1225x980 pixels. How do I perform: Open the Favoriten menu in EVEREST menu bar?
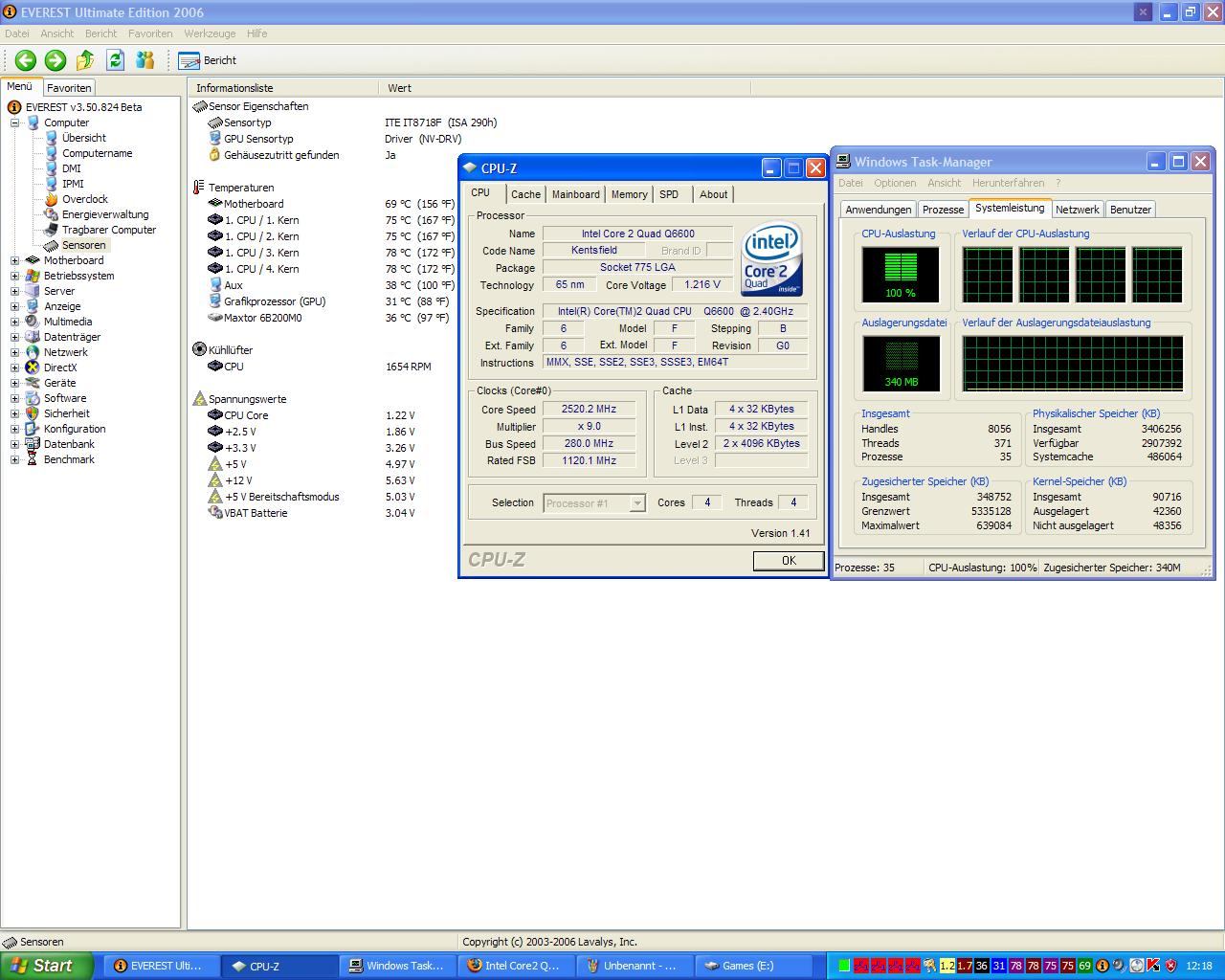coord(150,33)
